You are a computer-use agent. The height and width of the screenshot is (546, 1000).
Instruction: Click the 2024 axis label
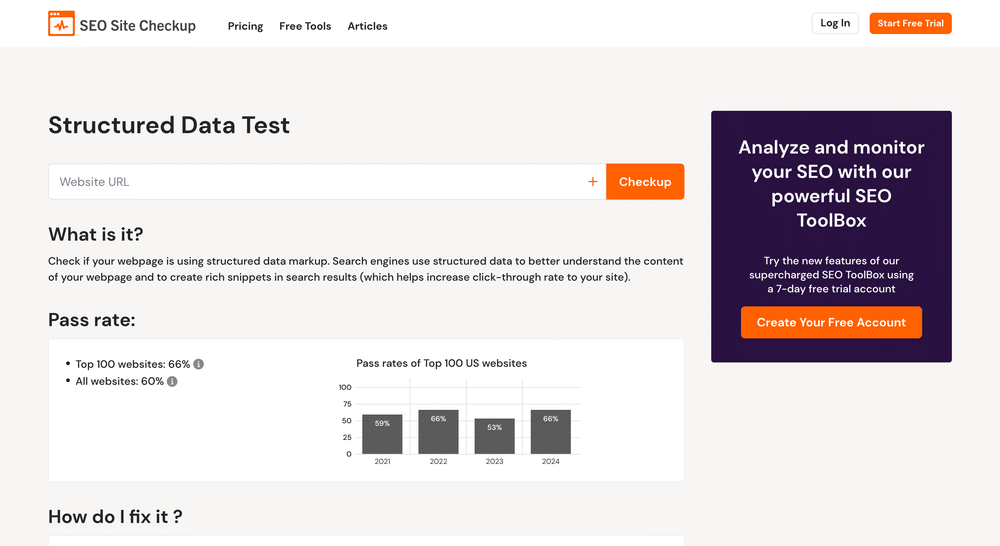(x=550, y=461)
